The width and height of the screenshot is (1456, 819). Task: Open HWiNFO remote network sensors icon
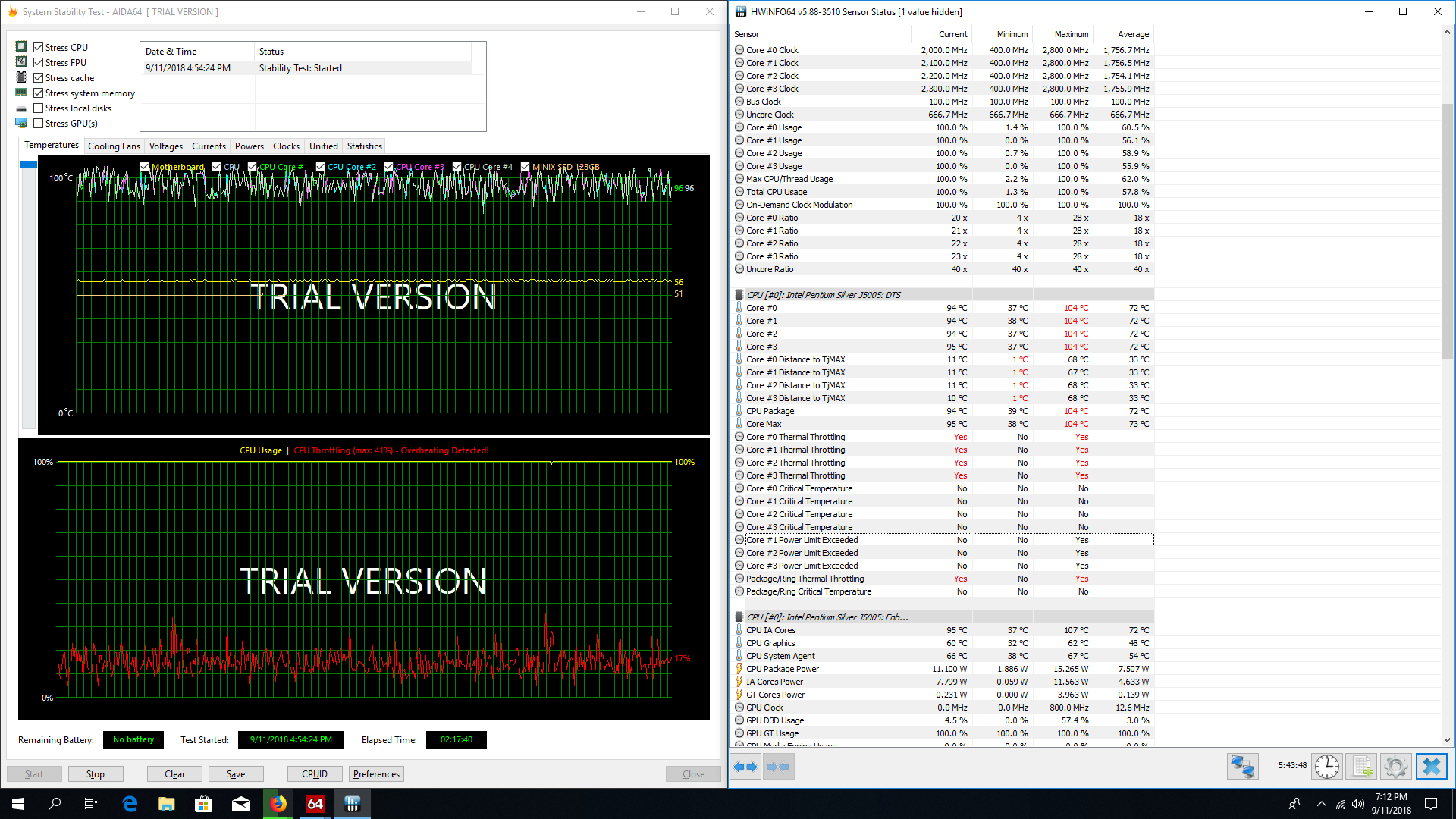tap(1242, 767)
